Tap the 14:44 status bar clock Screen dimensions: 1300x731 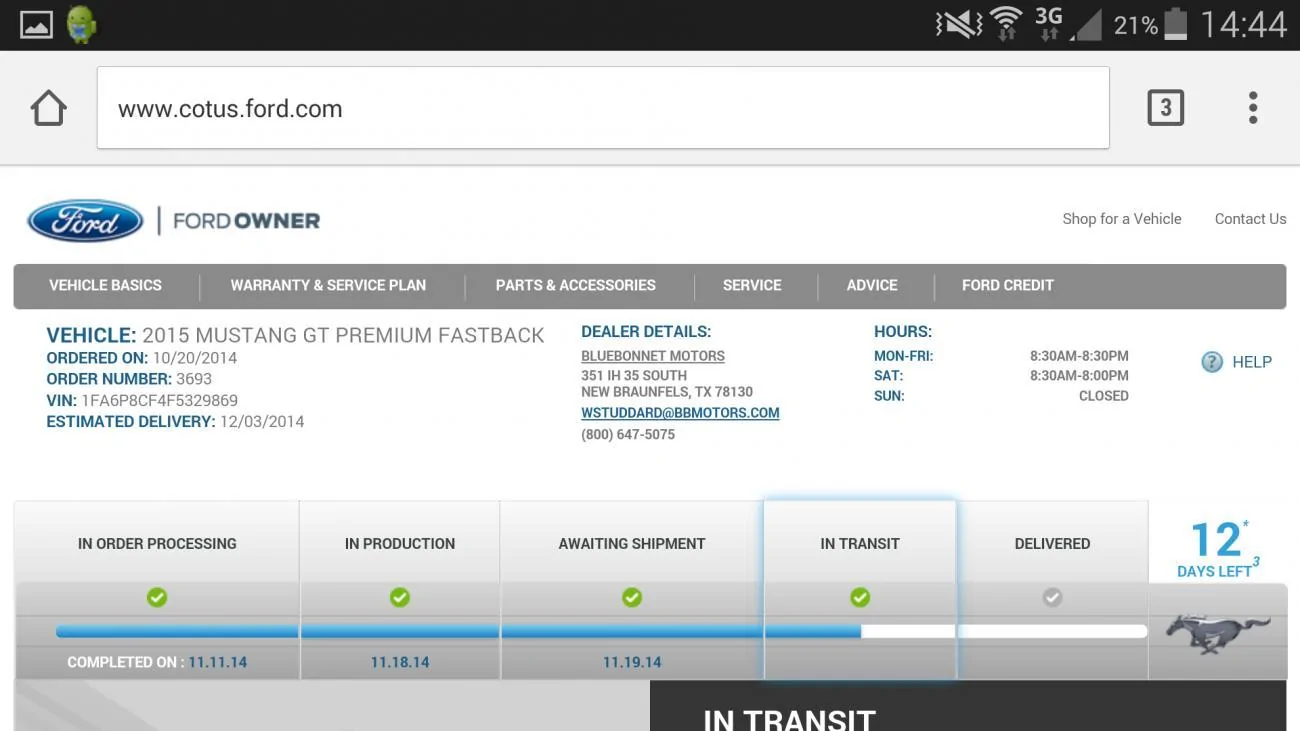point(1243,24)
